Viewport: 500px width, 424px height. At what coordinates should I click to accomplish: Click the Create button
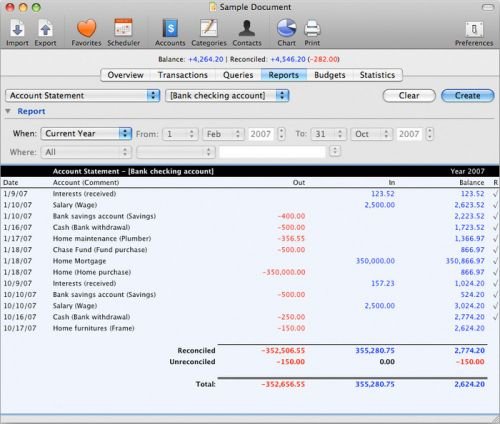pyautogui.click(x=468, y=96)
